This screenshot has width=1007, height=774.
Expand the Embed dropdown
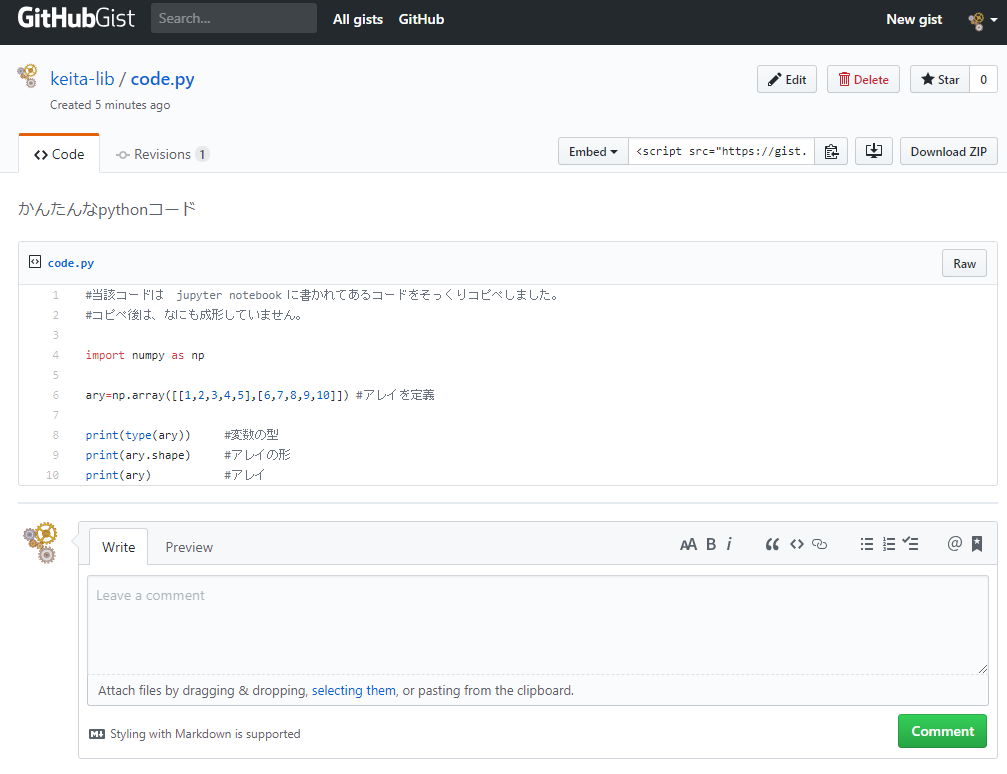593,152
